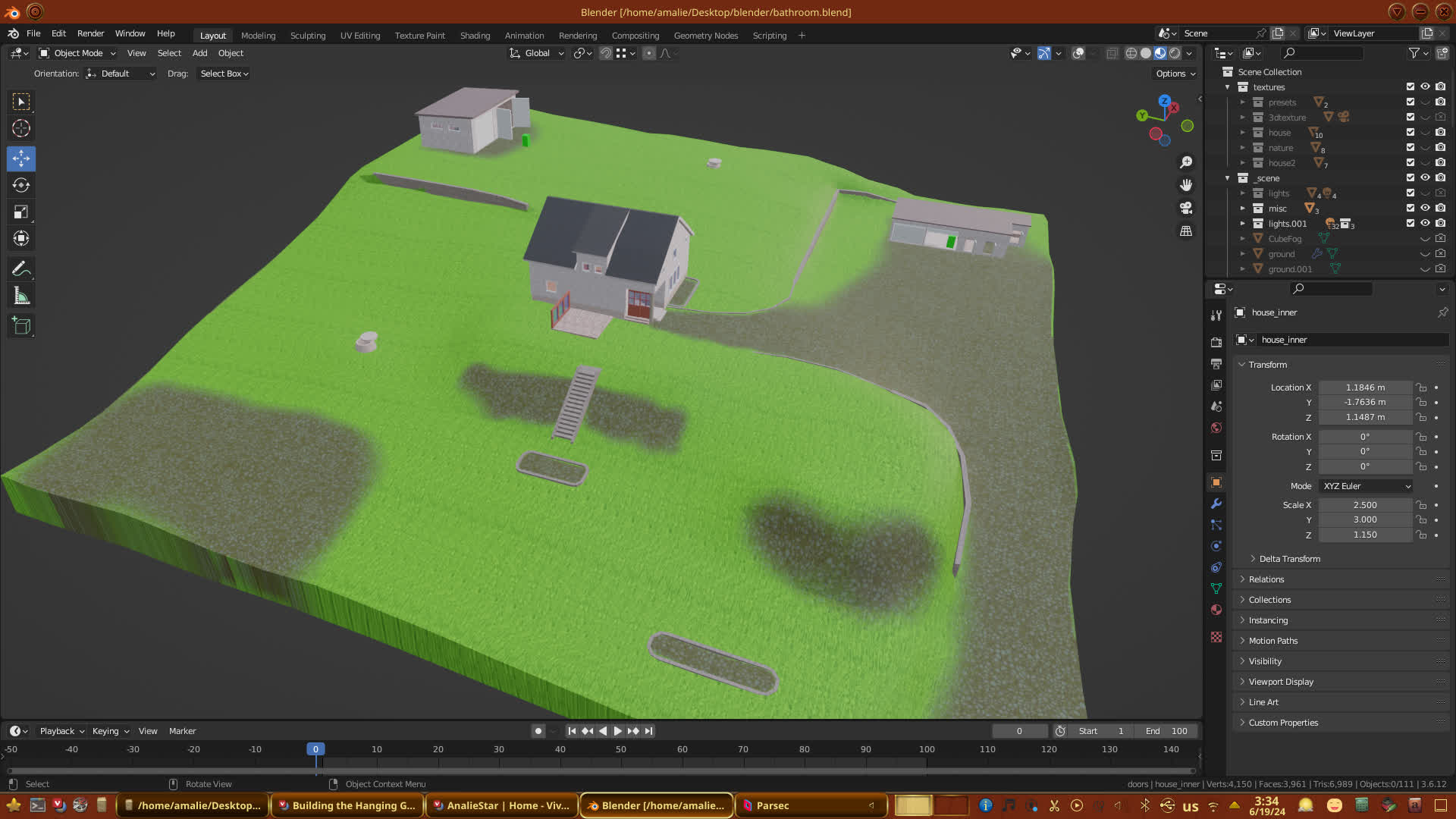Image resolution: width=1456 pixels, height=819 pixels.
Task: Uncheck the house collection checkbox
Action: [x=1410, y=133]
